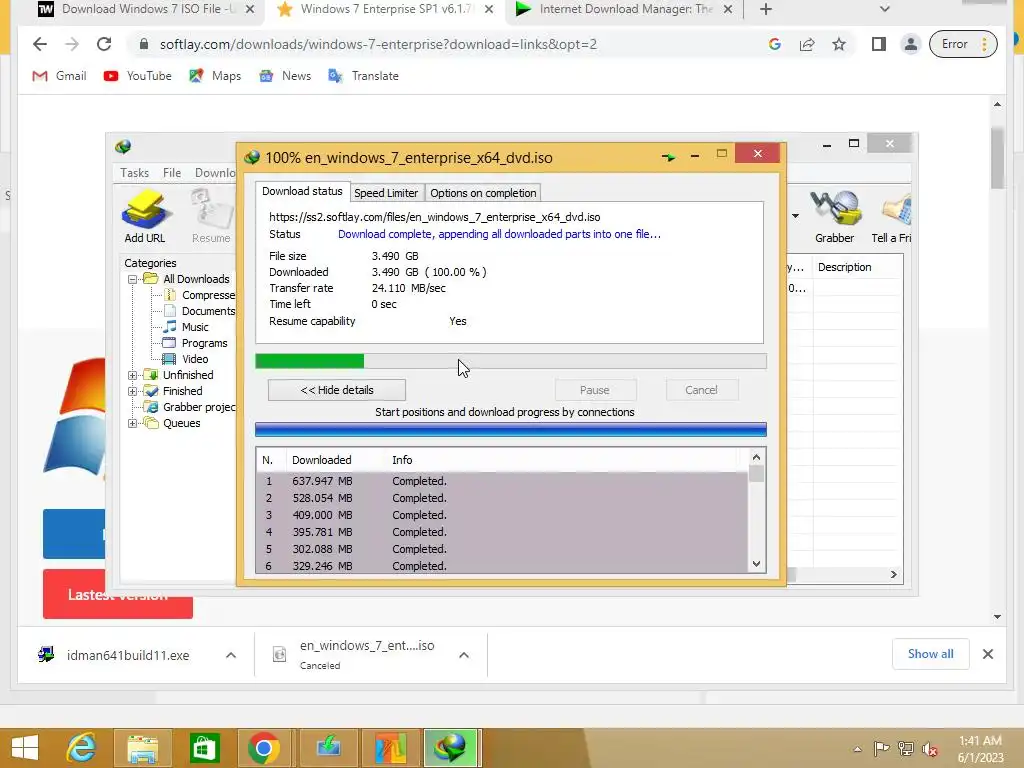Bookmark this page with the star icon
This screenshot has height=768, width=1024.
click(839, 44)
